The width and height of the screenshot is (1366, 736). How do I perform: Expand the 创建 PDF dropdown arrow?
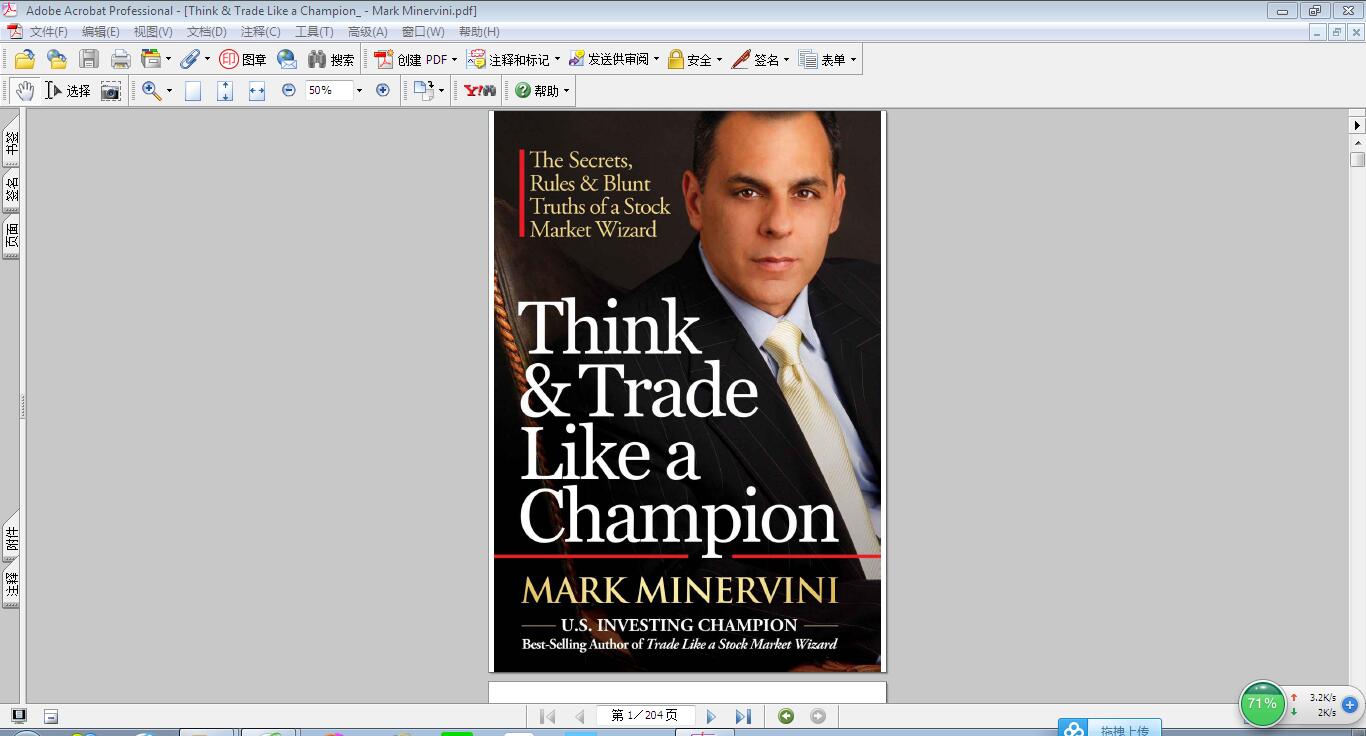(x=454, y=60)
